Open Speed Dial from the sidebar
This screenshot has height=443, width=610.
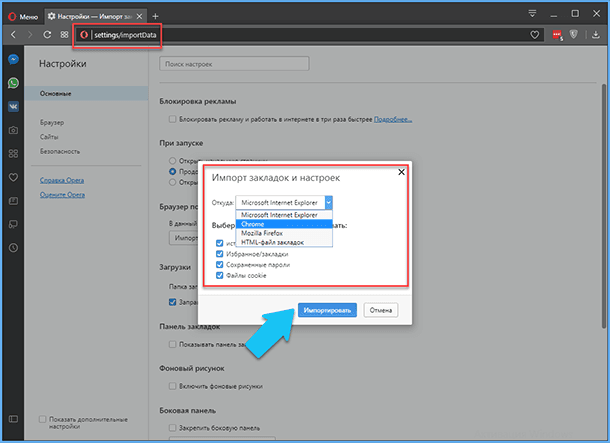pos(13,154)
